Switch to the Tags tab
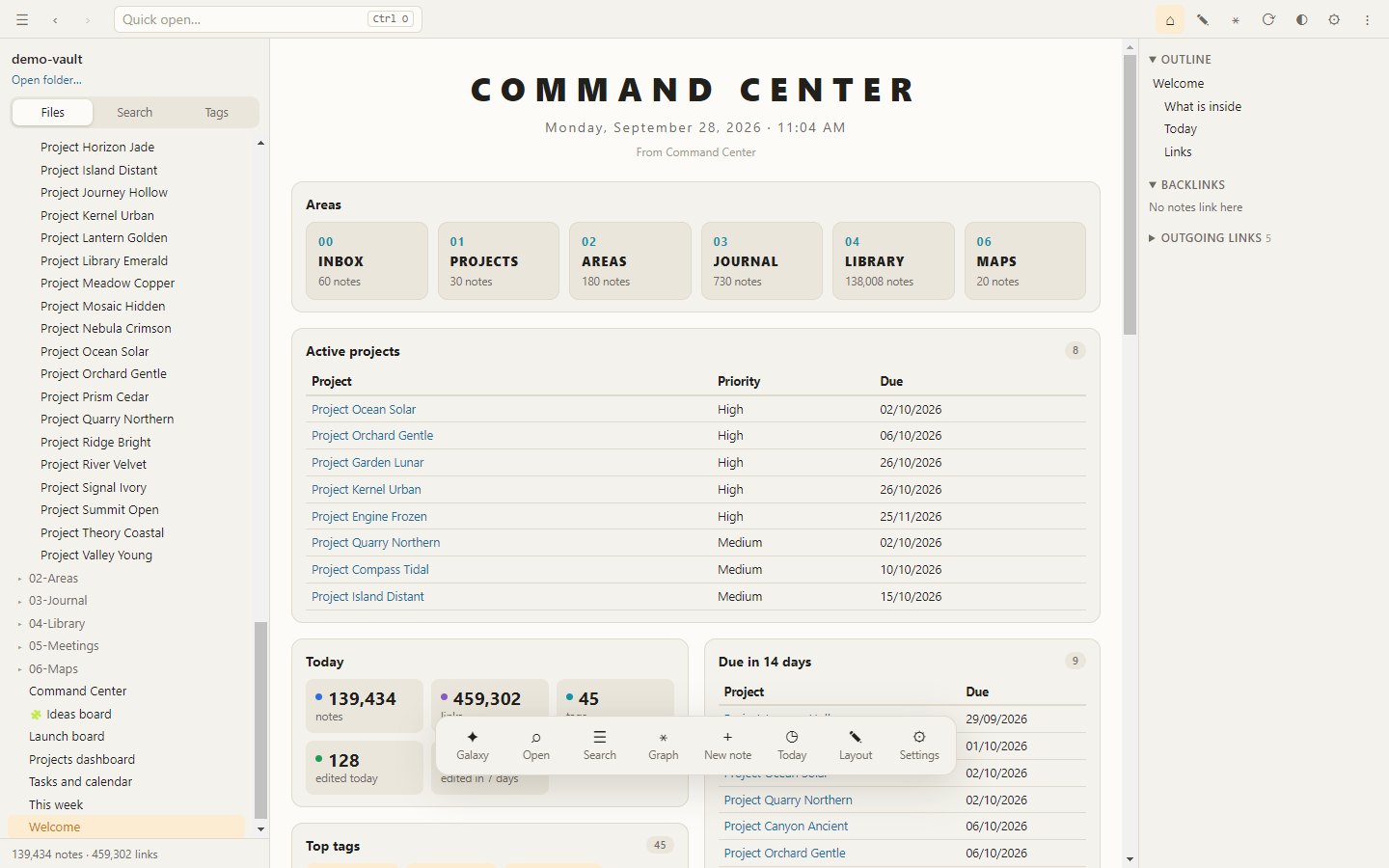Image resolution: width=1389 pixels, height=868 pixels. click(x=216, y=112)
